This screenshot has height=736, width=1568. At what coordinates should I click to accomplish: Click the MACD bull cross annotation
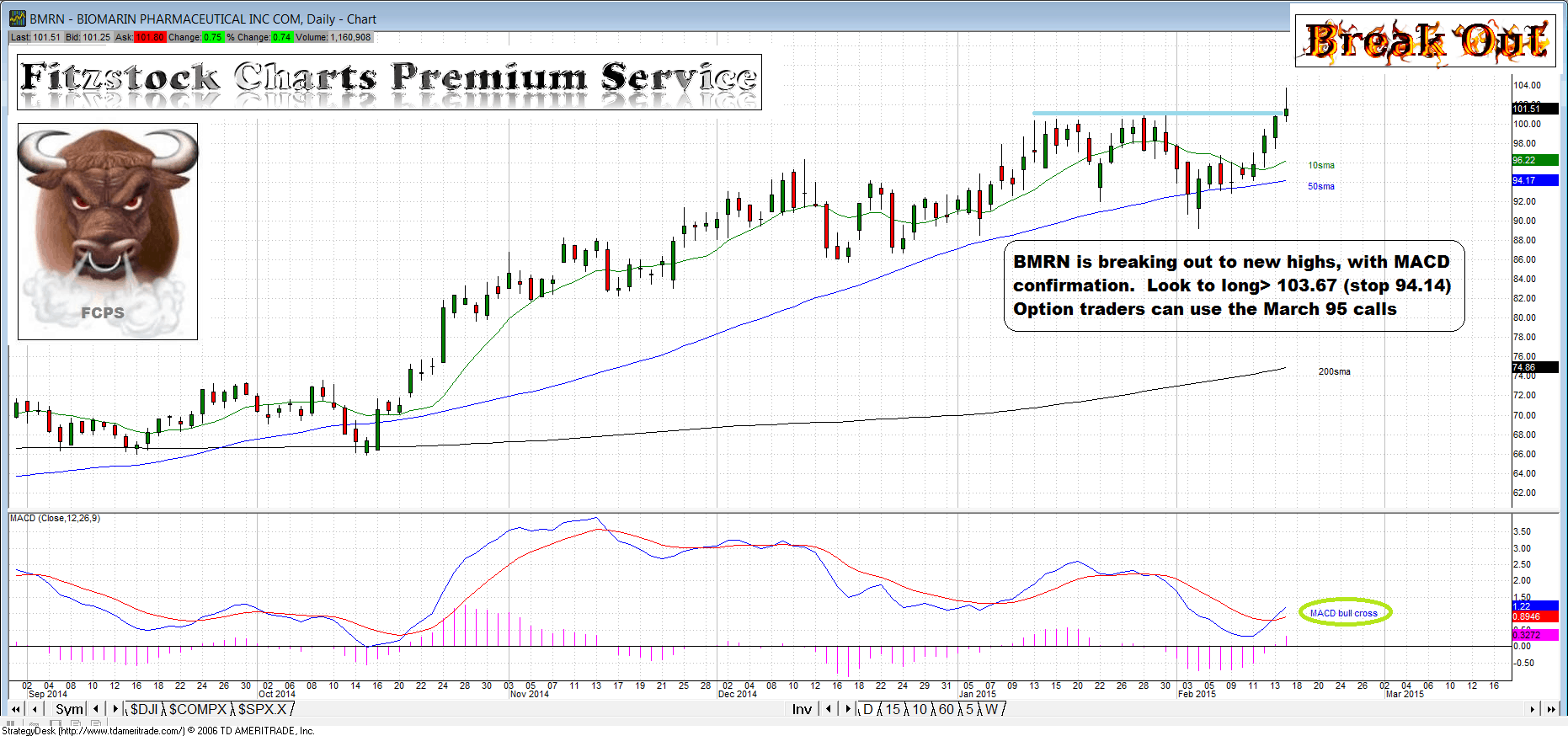pos(1344,613)
